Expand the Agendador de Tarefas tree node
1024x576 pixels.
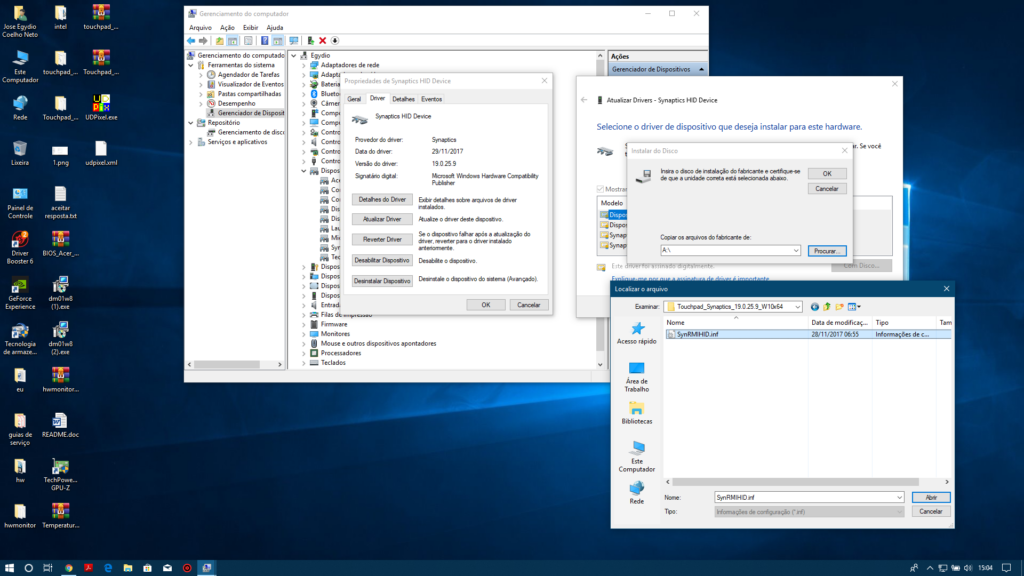click(x=200, y=74)
